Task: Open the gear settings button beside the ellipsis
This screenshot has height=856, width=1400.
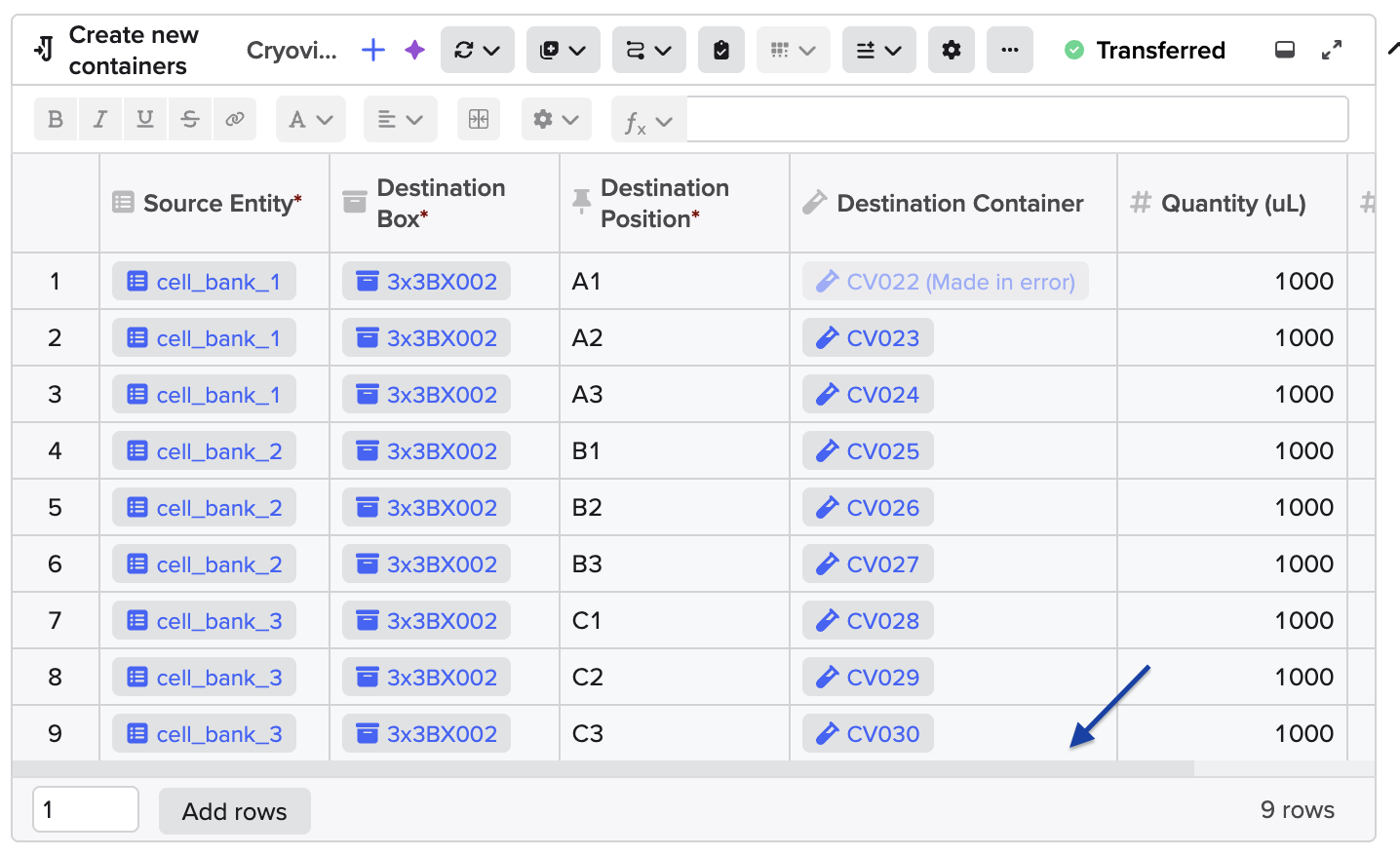Action: (952, 50)
